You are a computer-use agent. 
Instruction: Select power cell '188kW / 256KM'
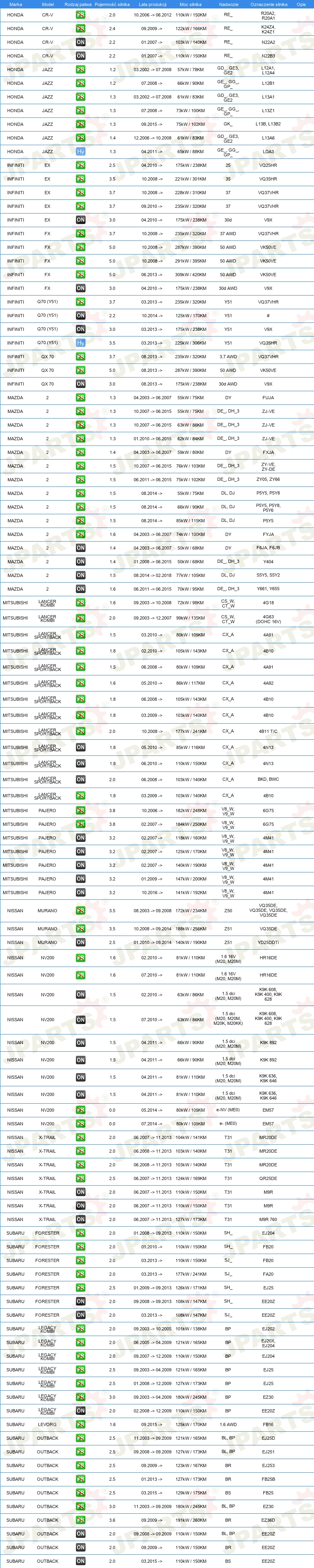(x=191, y=929)
